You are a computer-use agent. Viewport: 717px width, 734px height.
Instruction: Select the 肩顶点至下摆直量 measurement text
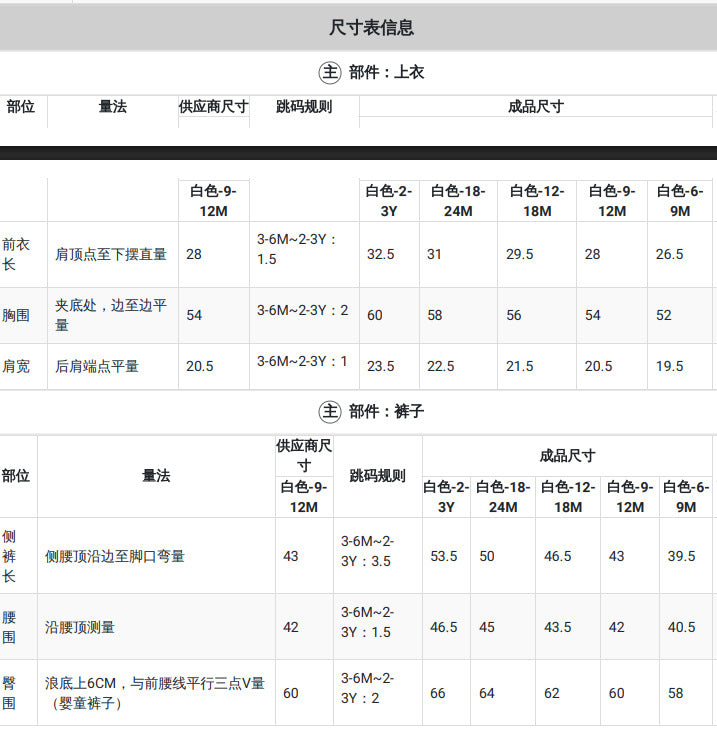[111, 254]
